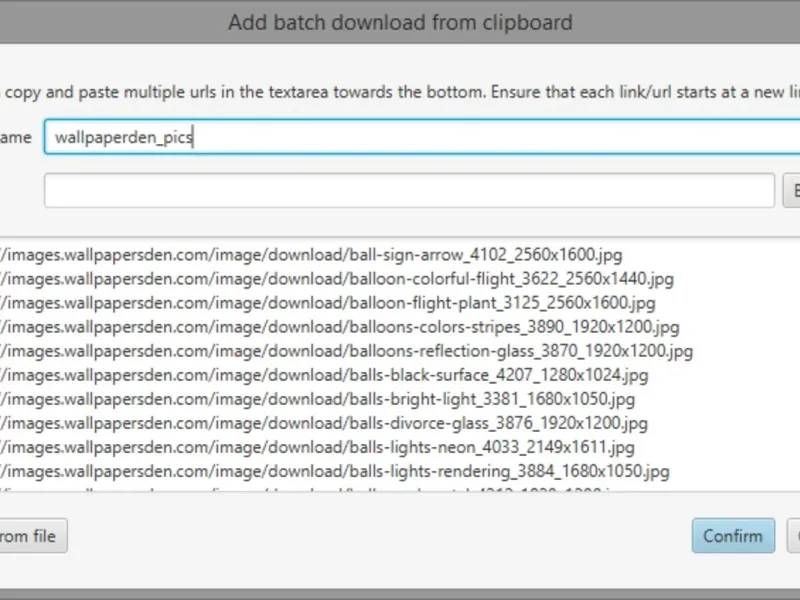Click the balloon-colorful-flight_3622 URL line

[337, 279]
